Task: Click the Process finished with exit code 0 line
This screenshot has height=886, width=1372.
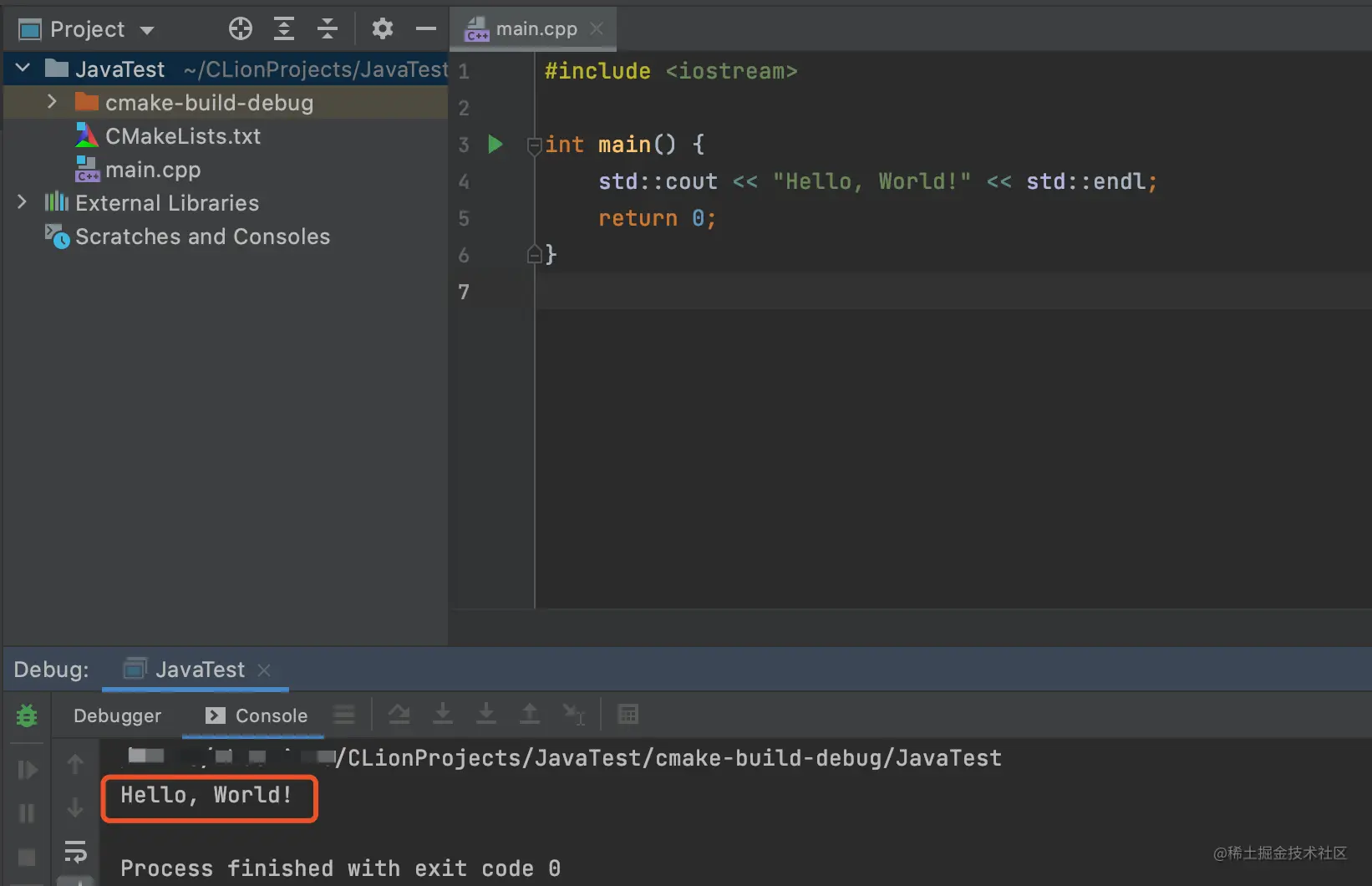Action: pyautogui.click(x=340, y=868)
